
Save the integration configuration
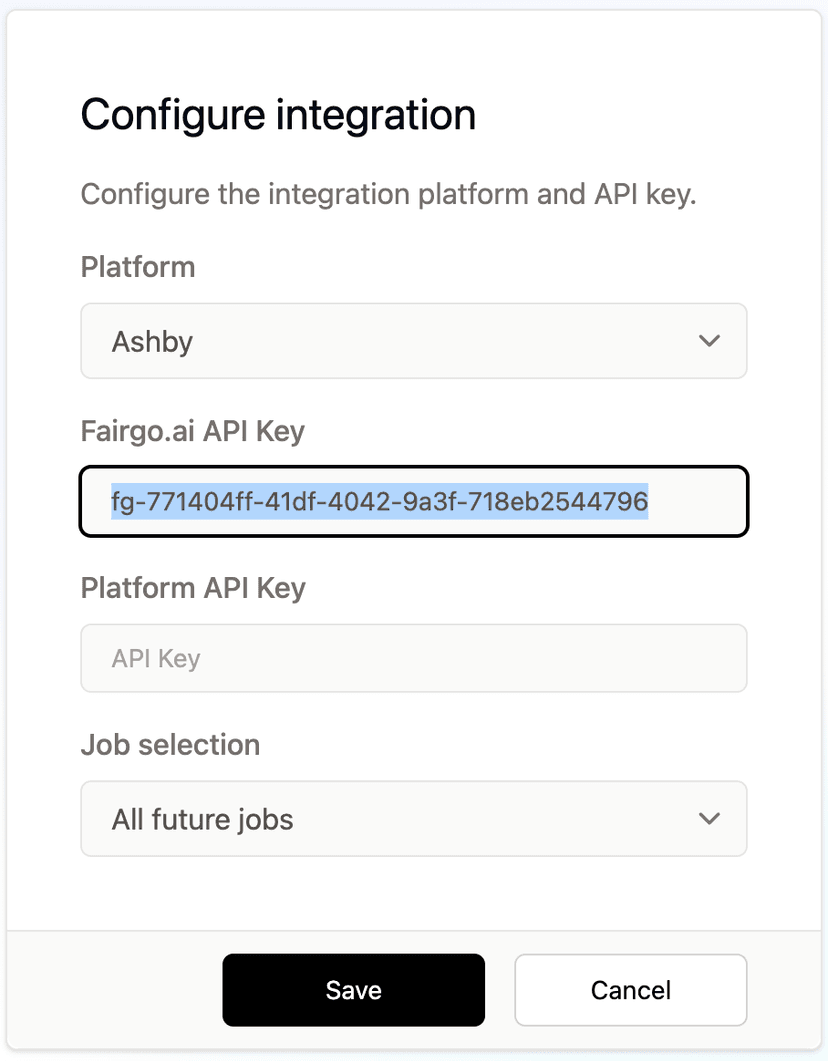tap(353, 989)
